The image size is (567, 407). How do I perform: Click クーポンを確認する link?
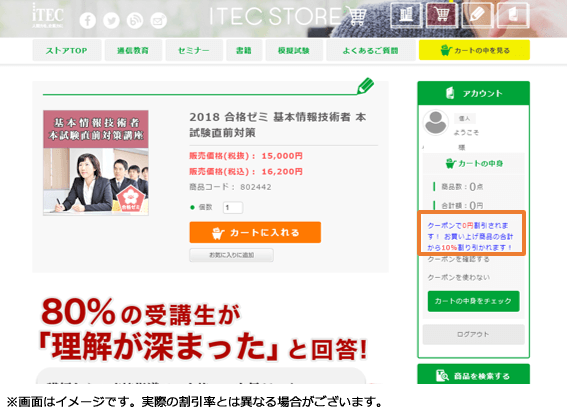click(x=459, y=260)
